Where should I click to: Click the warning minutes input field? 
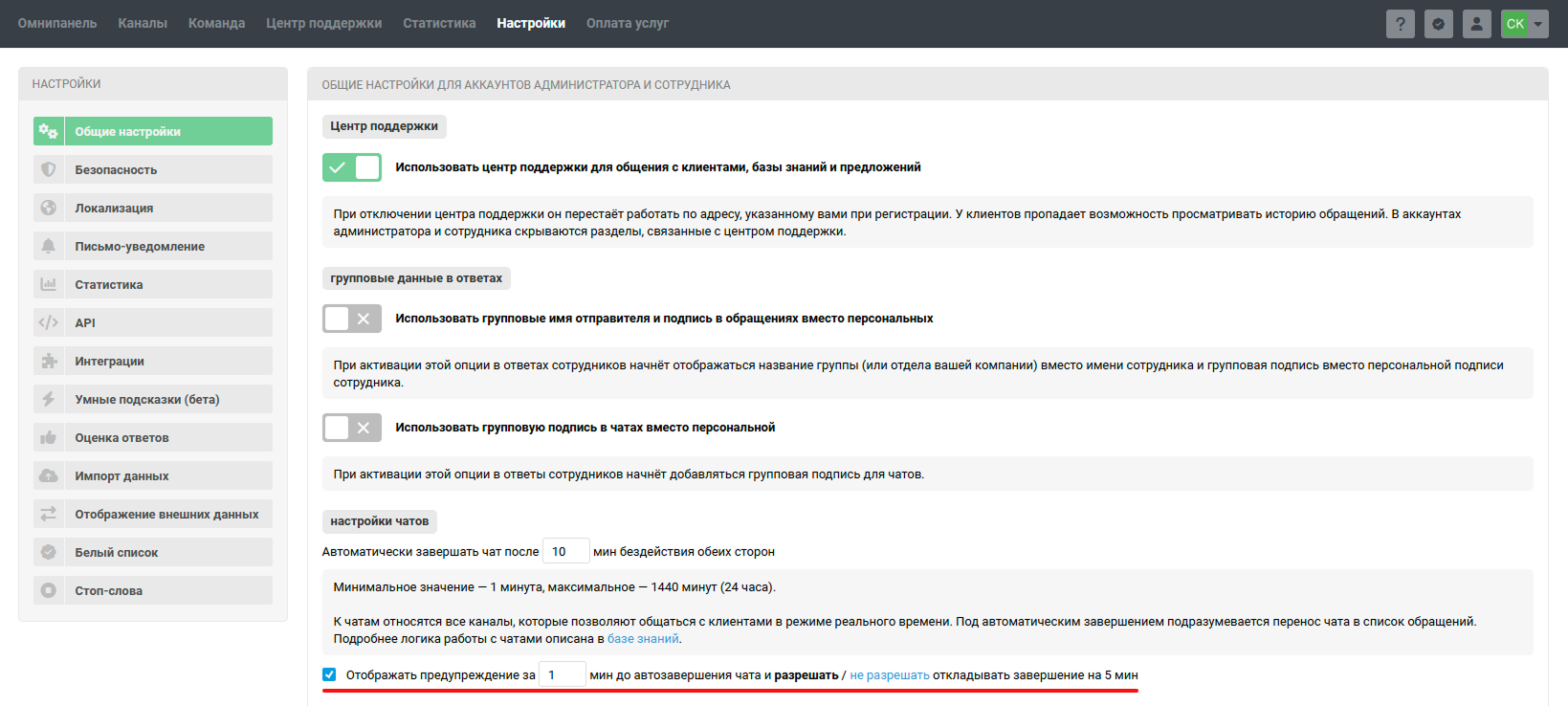coord(563,674)
